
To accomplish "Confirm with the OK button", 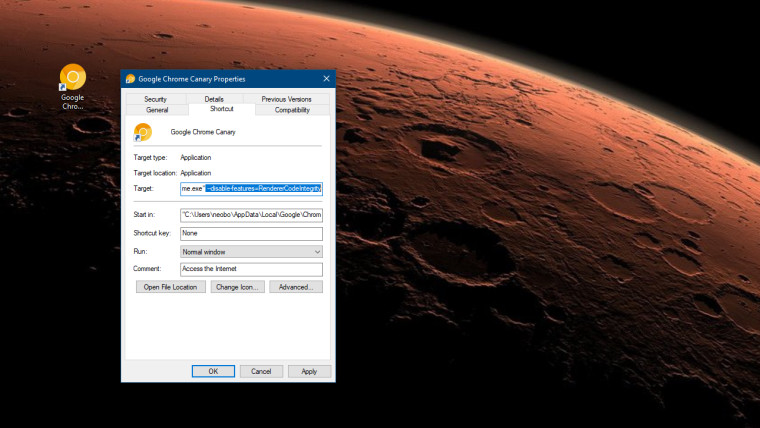I will (213, 371).
